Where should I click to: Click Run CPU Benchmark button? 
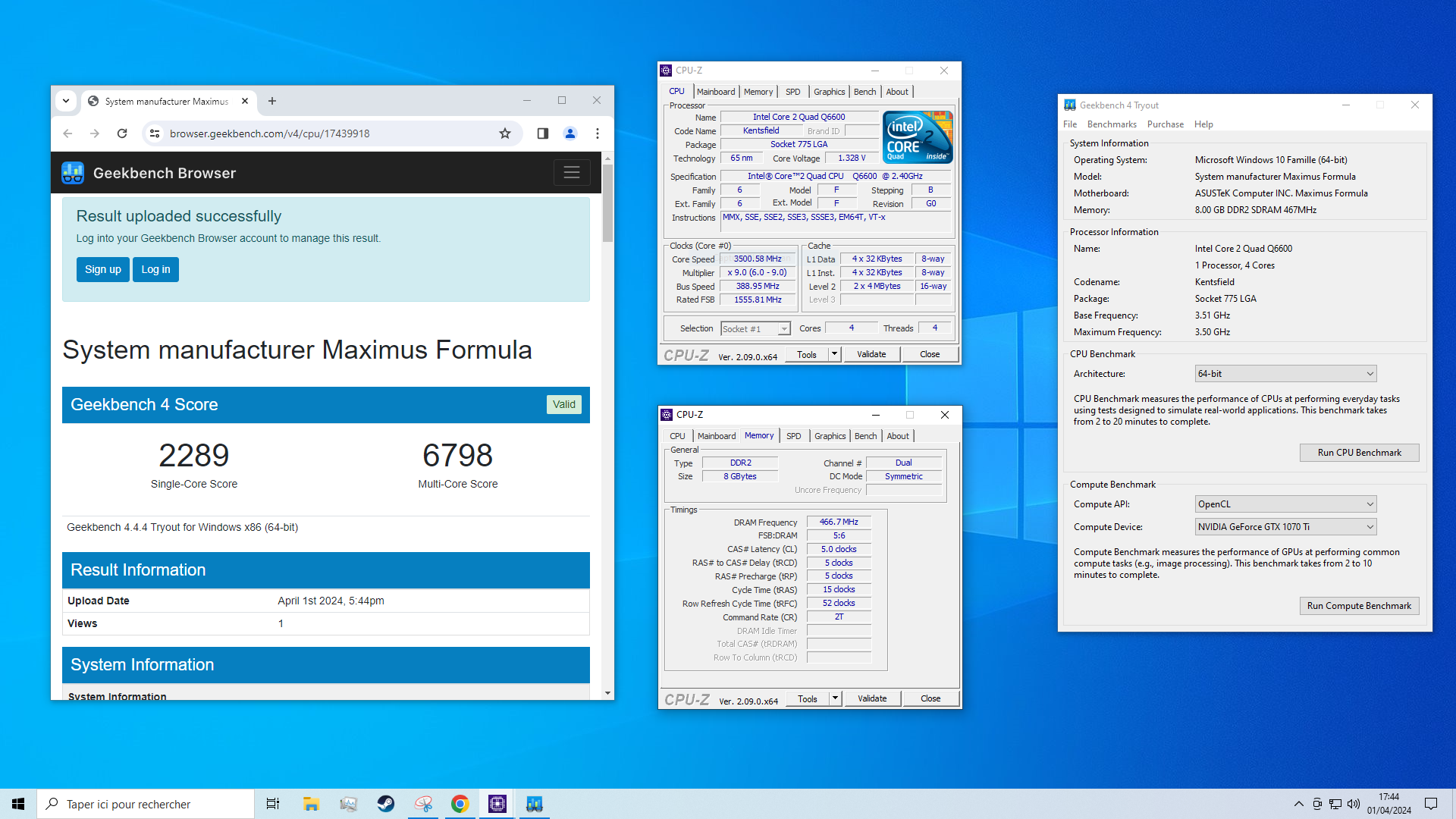(1359, 453)
